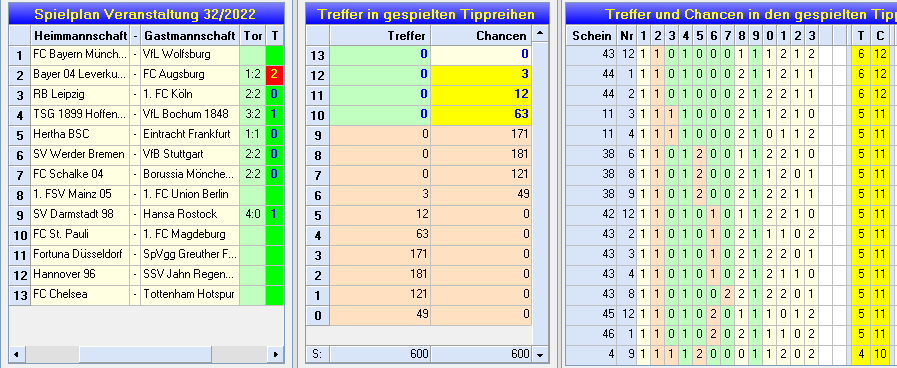Select row header 13 in Treffer table

coord(317,56)
